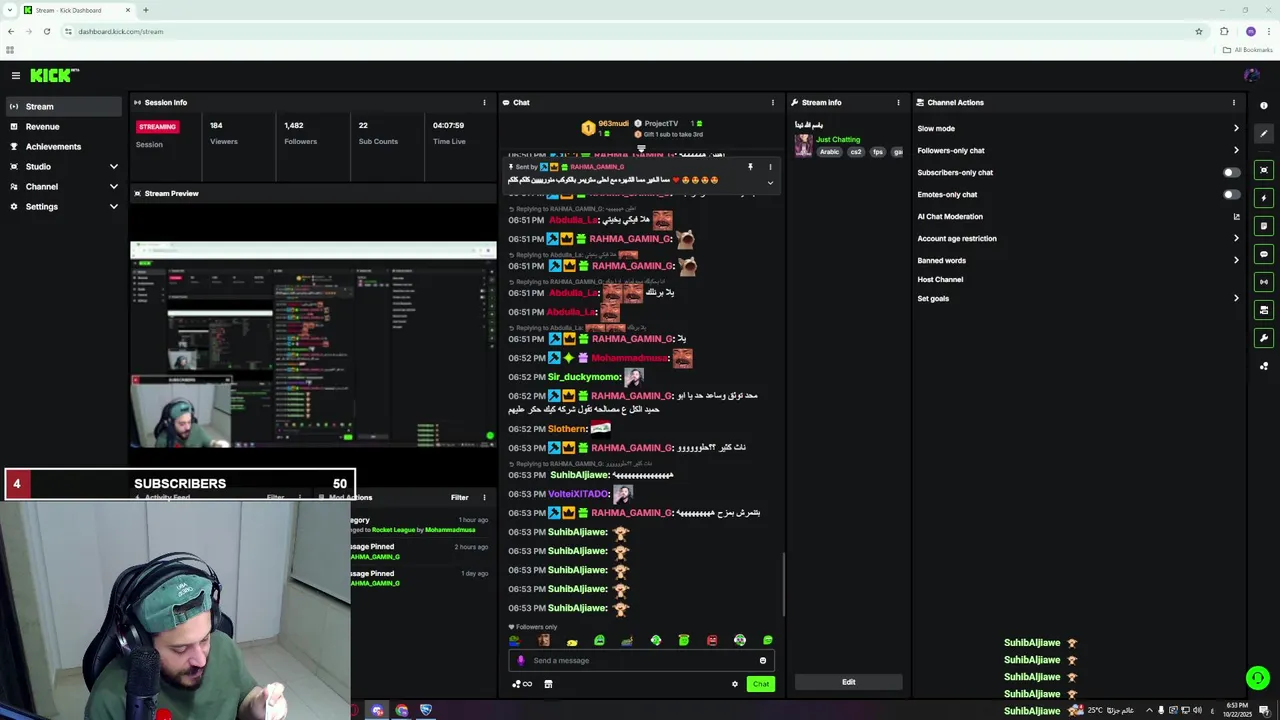Switch to the Kick Dashboard browser tab
The image size is (1280, 720).
point(75,10)
